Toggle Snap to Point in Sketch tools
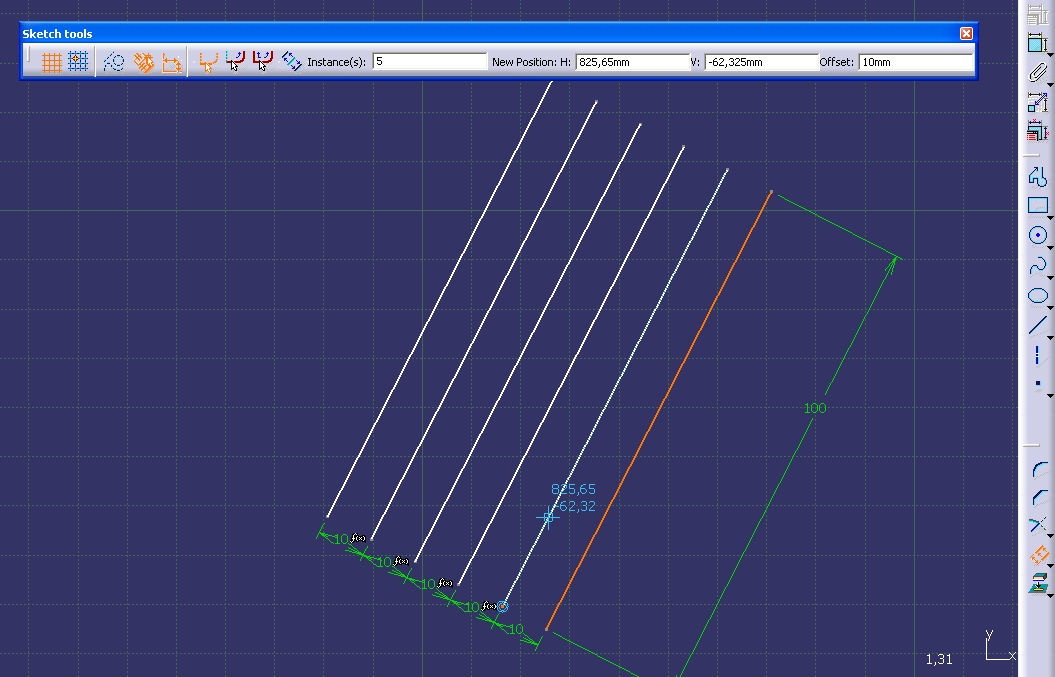Screen dimensions: 1055x677 [x=78, y=62]
